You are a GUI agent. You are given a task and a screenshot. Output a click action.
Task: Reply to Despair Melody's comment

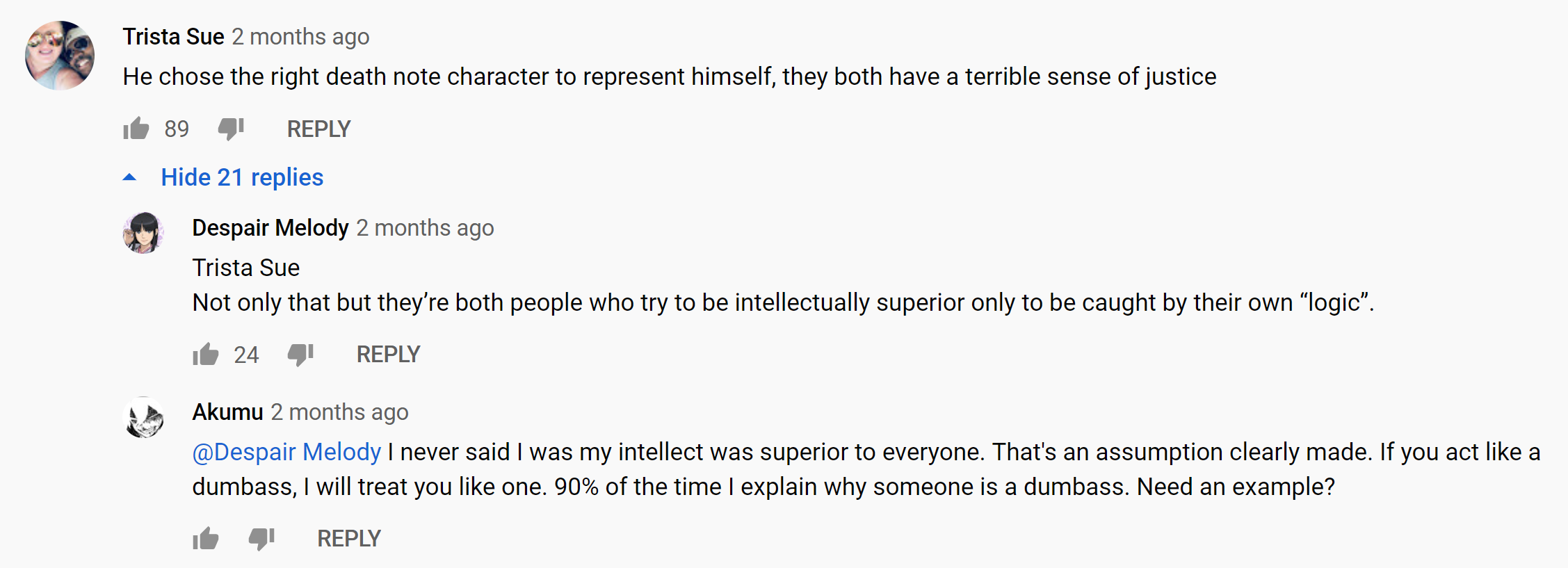[388, 355]
